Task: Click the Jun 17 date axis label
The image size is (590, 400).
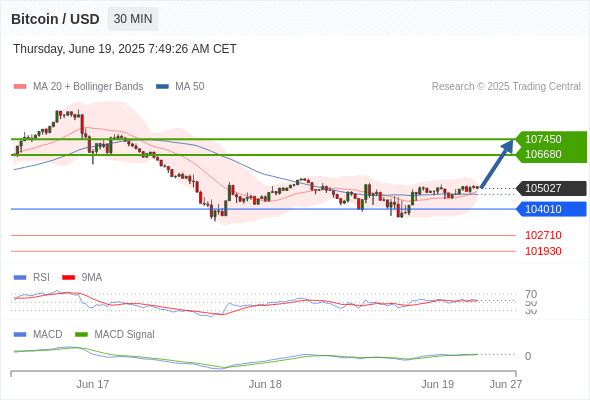Action: [93, 384]
